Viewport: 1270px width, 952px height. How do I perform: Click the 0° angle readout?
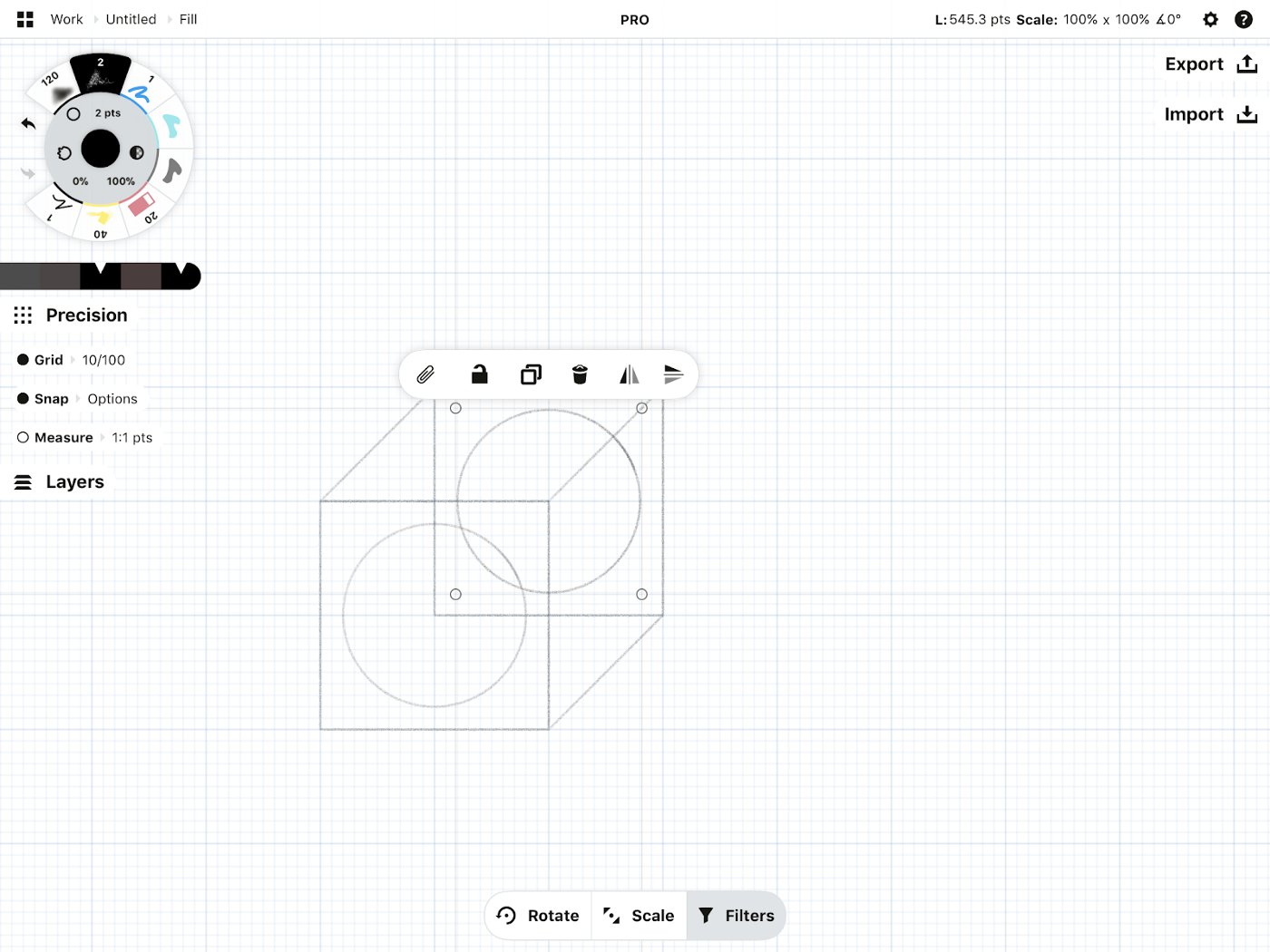(1168, 19)
